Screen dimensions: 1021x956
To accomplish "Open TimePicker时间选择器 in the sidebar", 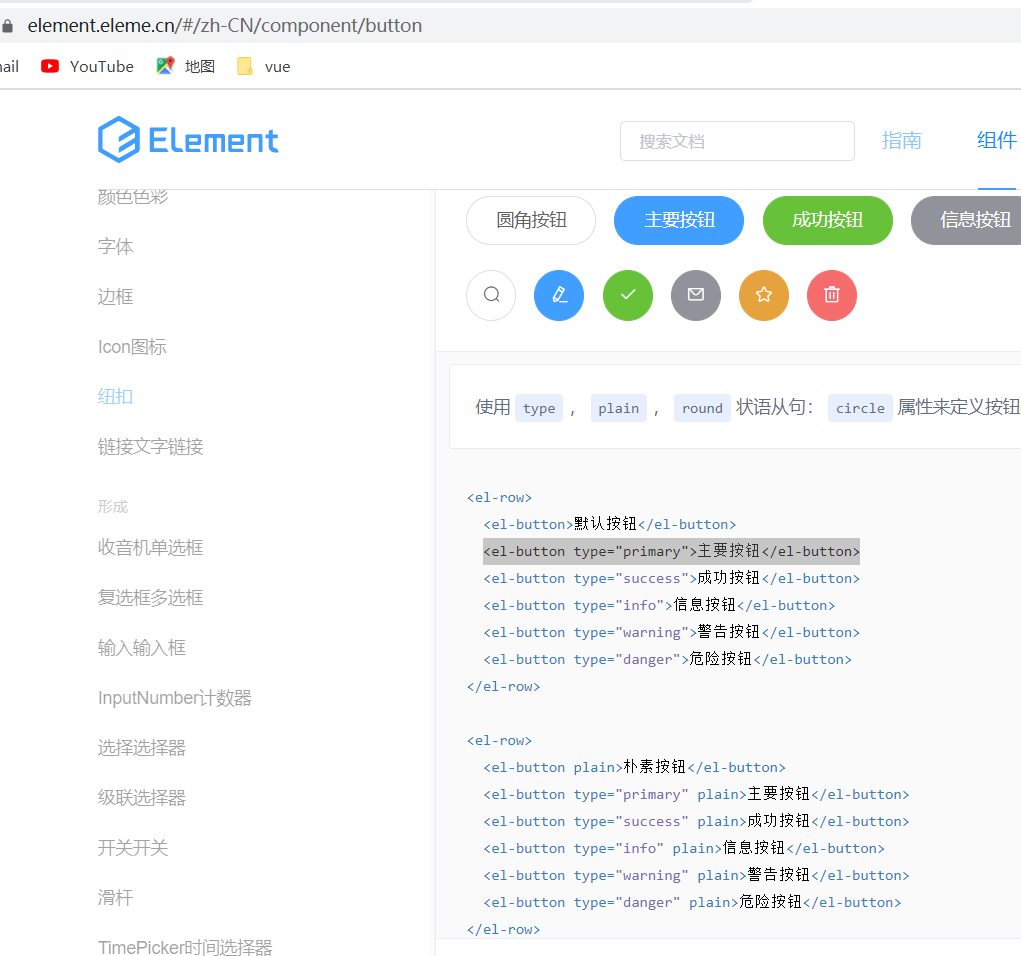I will point(185,947).
